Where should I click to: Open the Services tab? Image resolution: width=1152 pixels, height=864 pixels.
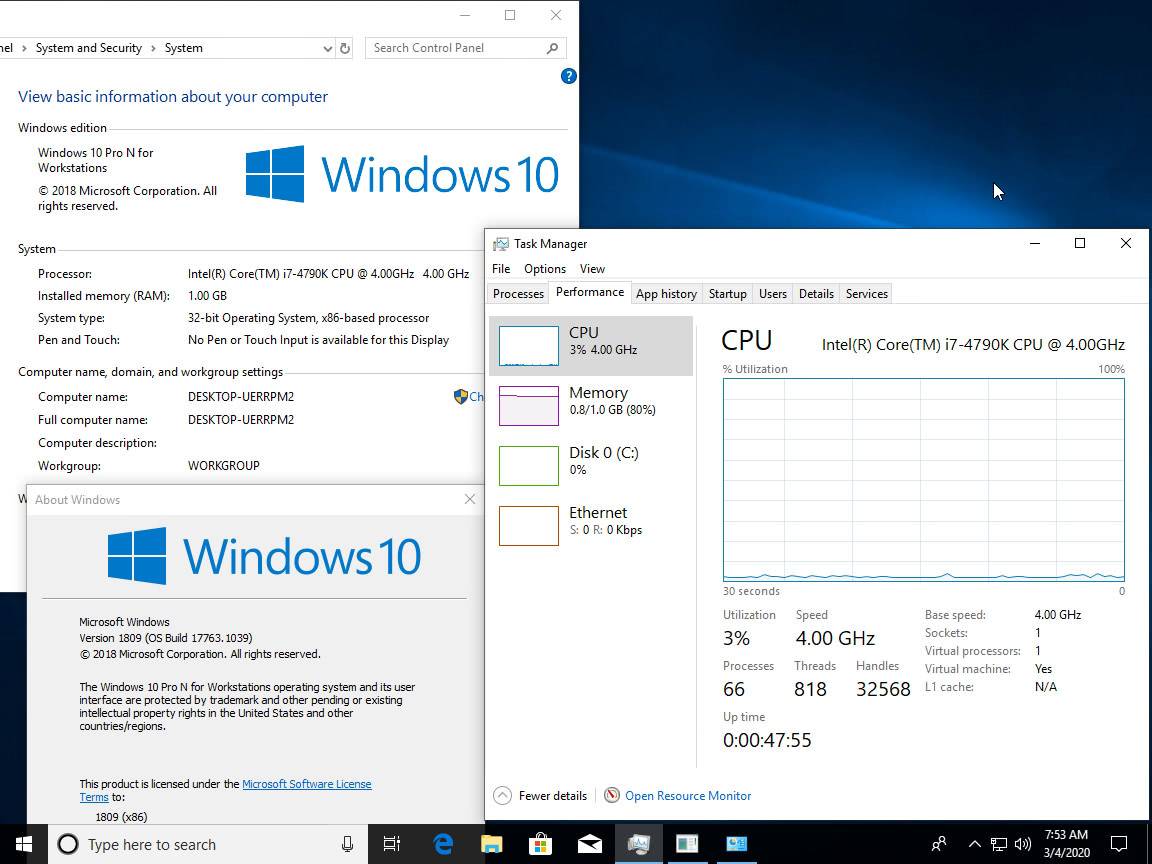click(867, 294)
